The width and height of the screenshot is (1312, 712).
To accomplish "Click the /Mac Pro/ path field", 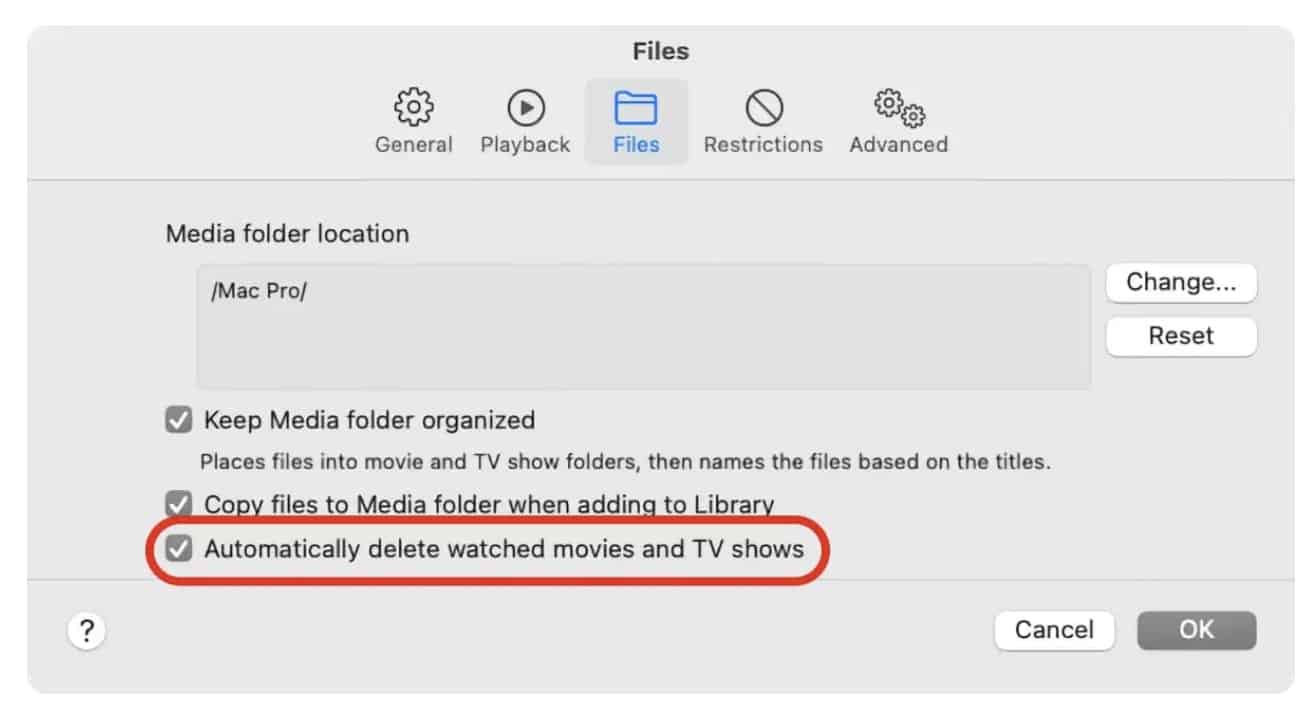I will (x=643, y=326).
